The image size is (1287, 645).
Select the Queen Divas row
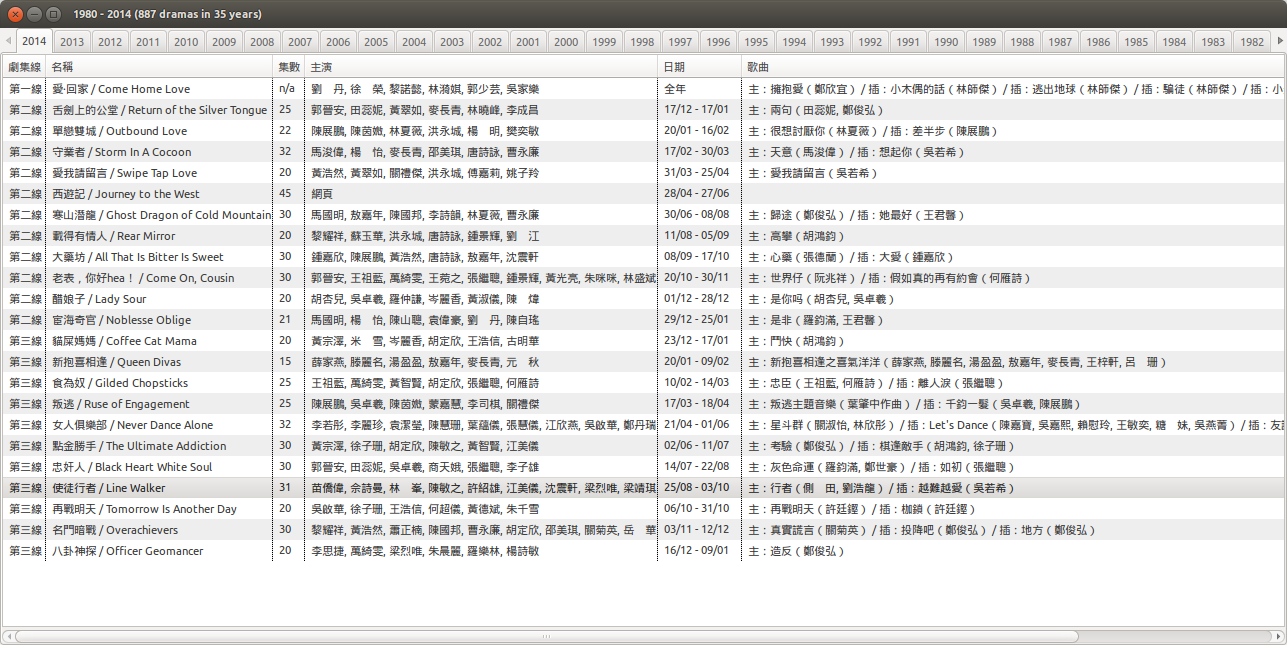point(643,362)
